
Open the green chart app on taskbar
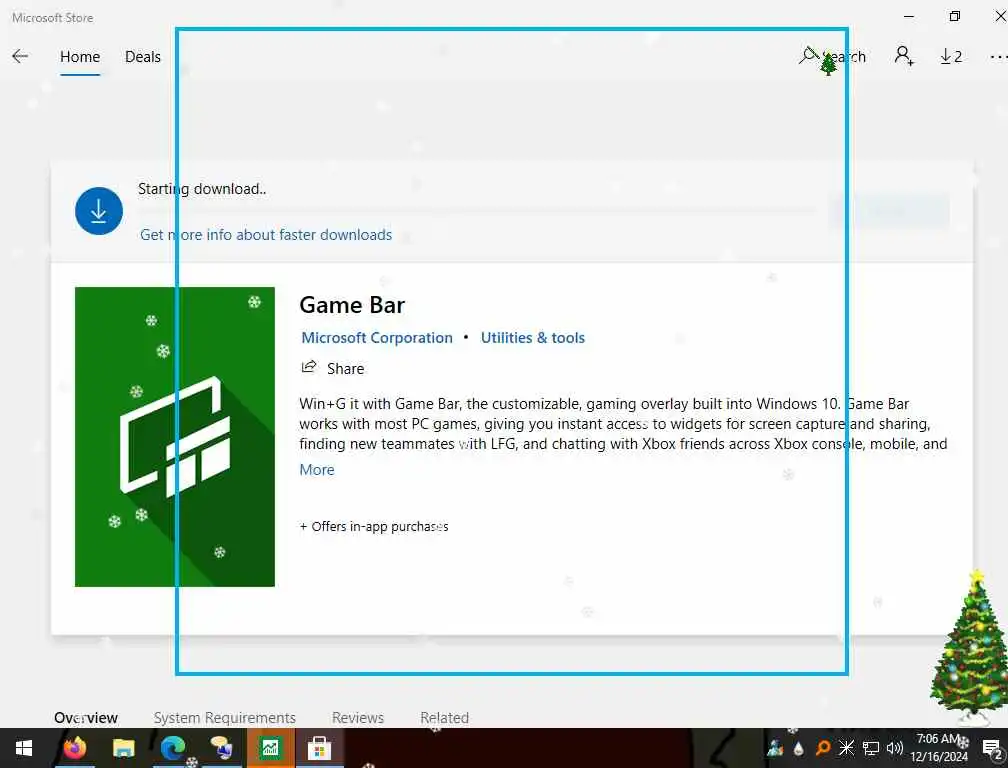point(270,748)
